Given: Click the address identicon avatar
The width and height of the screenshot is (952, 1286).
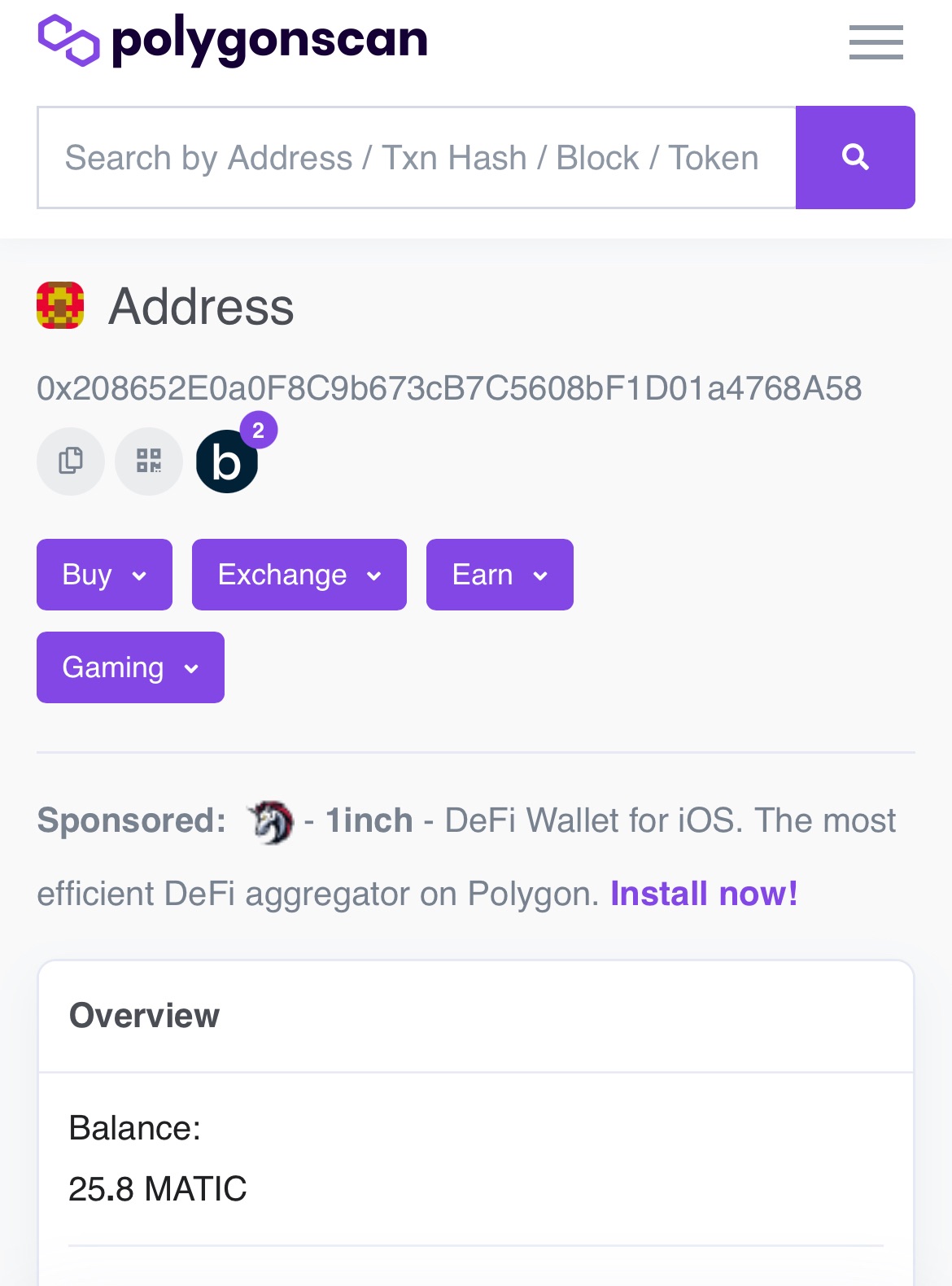Looking at the screenshot, I should tap(60, 305).
